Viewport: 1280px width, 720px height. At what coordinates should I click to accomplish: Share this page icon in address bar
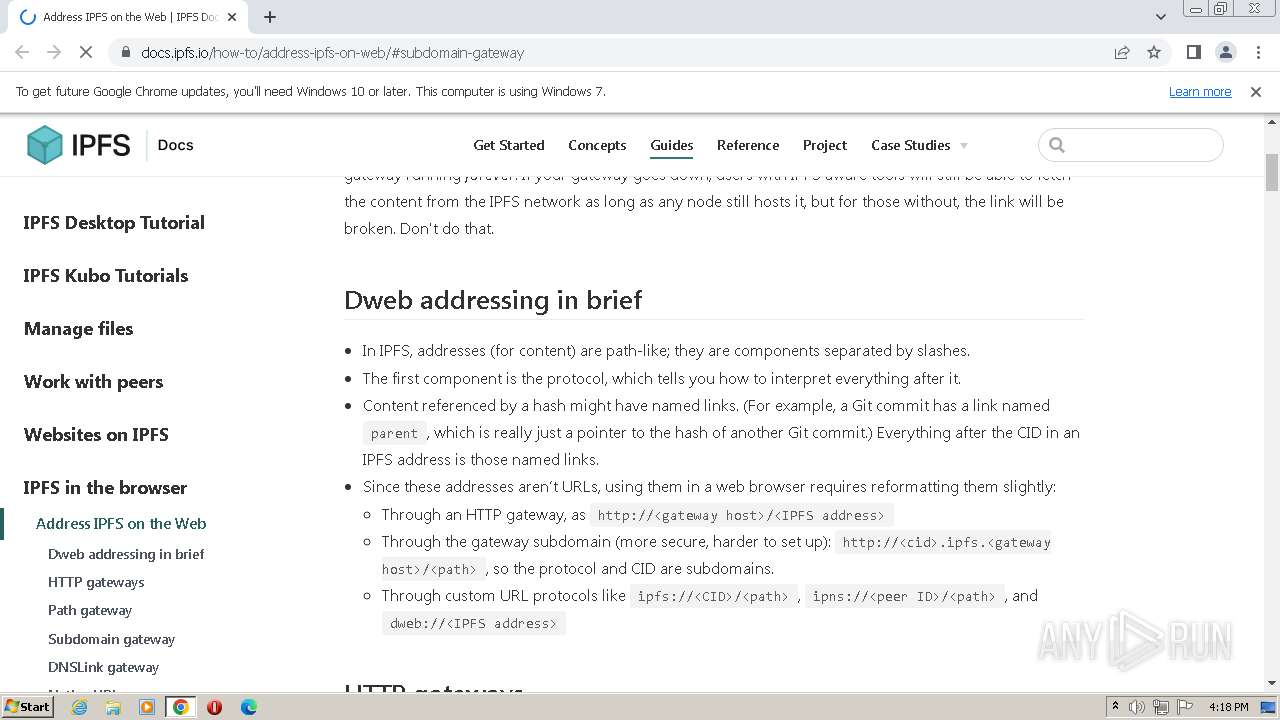coord(1122,53)
